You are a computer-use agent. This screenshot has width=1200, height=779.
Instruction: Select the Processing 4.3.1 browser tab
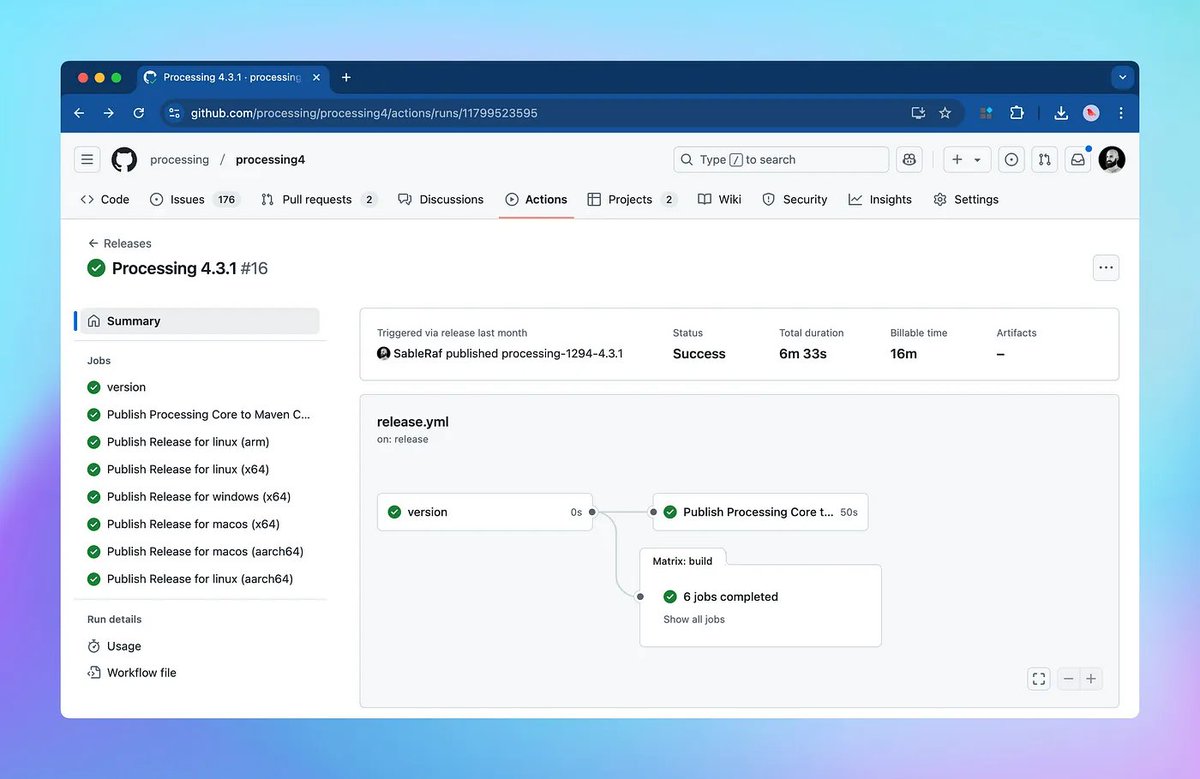(x=231, y=77)
